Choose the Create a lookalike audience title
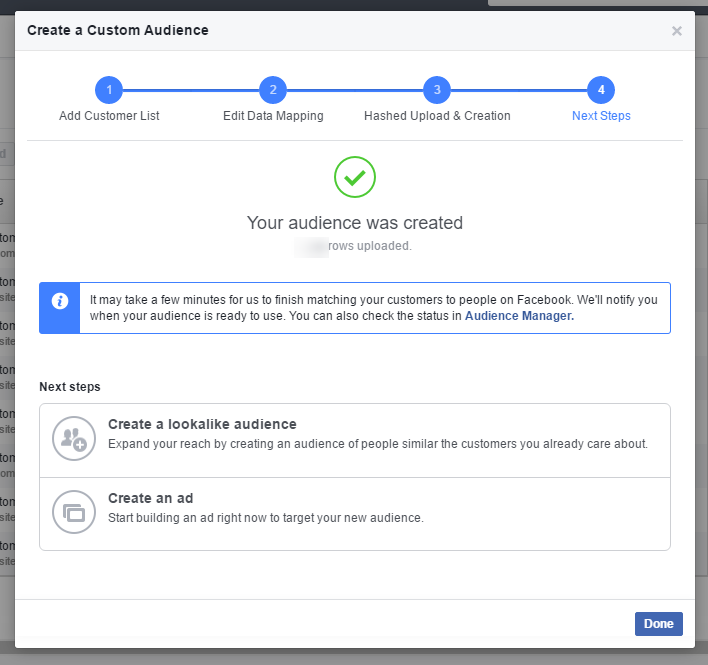Screen dimensions: 708x665 pyautogui.click(x=202, y=424)
